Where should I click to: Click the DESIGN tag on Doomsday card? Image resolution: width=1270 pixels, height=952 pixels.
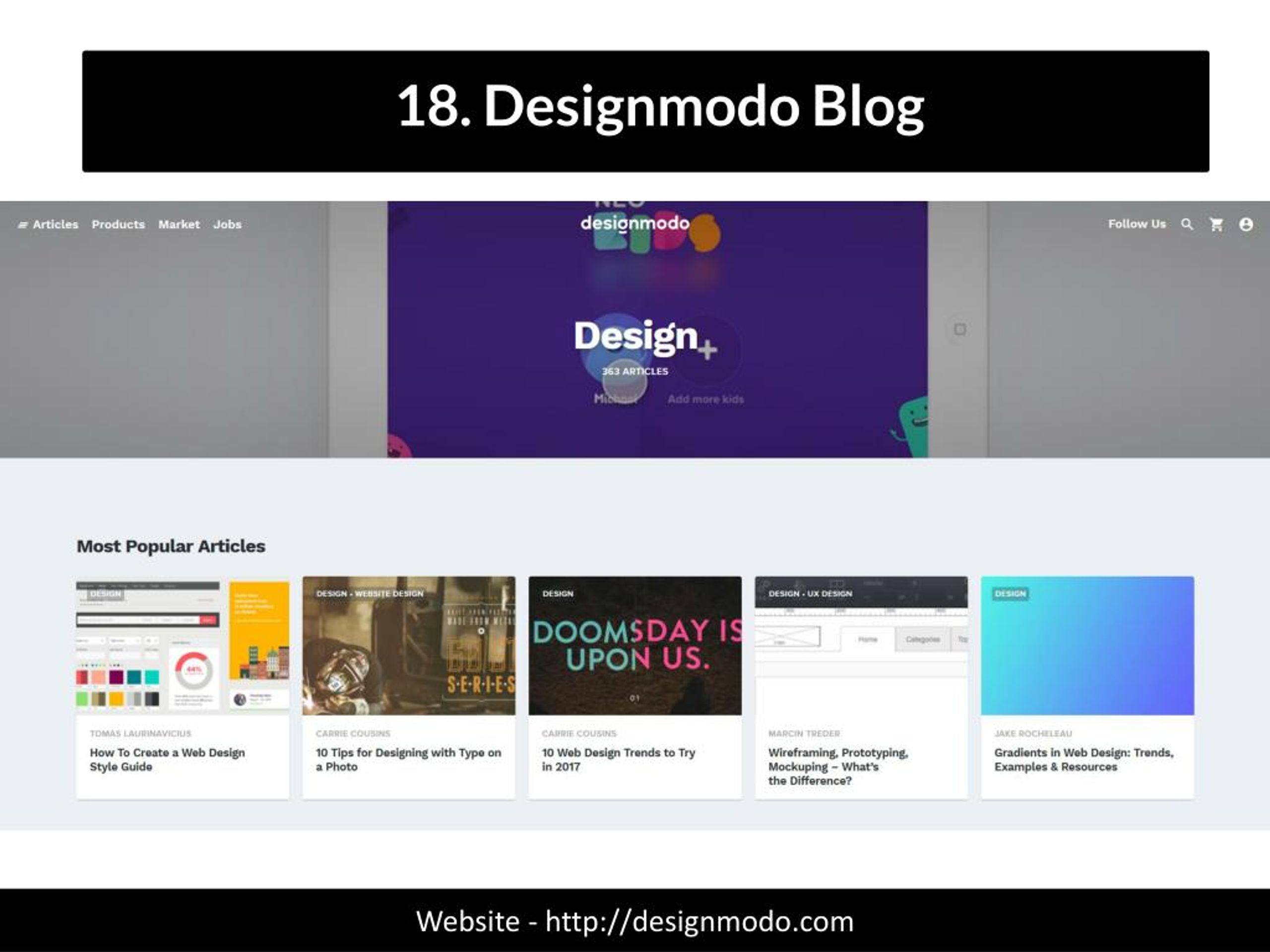point(558,594)
